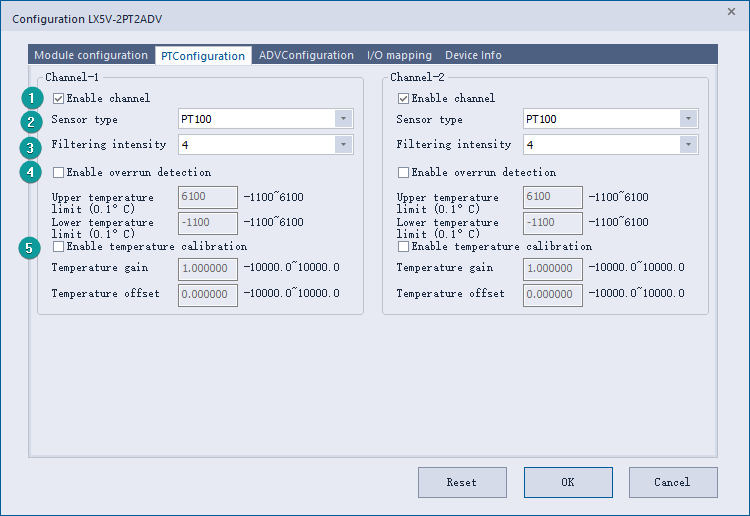Enable overrun detection for Channel-1

click(58, 172)
